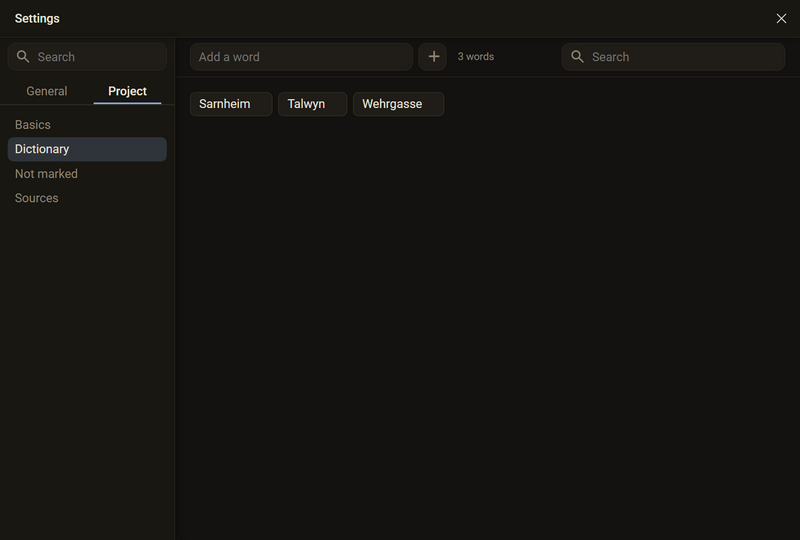Viewport: 800px width, 540px height.
Task: Open the Not marked section
Action: coord(87,174)
